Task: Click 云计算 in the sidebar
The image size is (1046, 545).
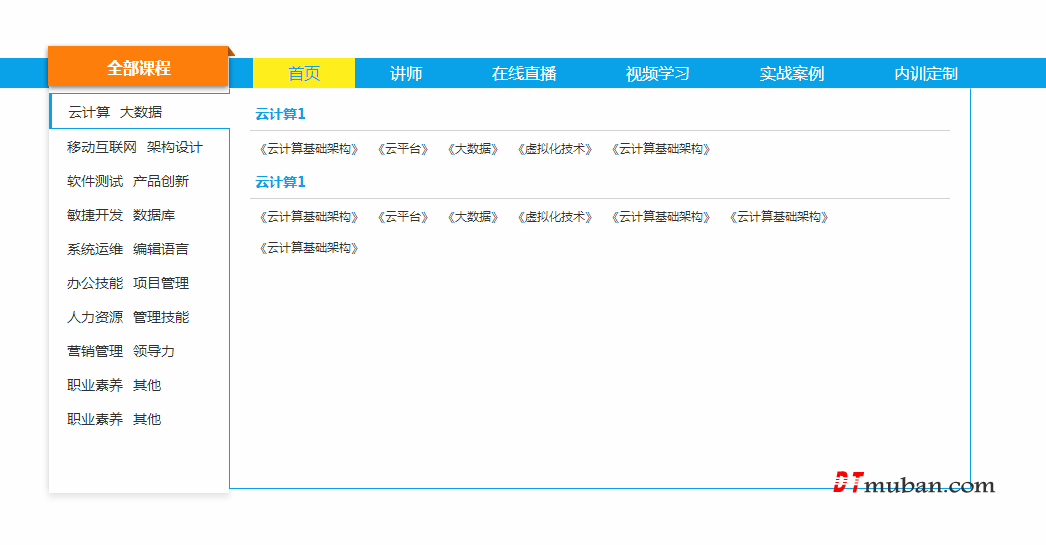Action: 89,112
